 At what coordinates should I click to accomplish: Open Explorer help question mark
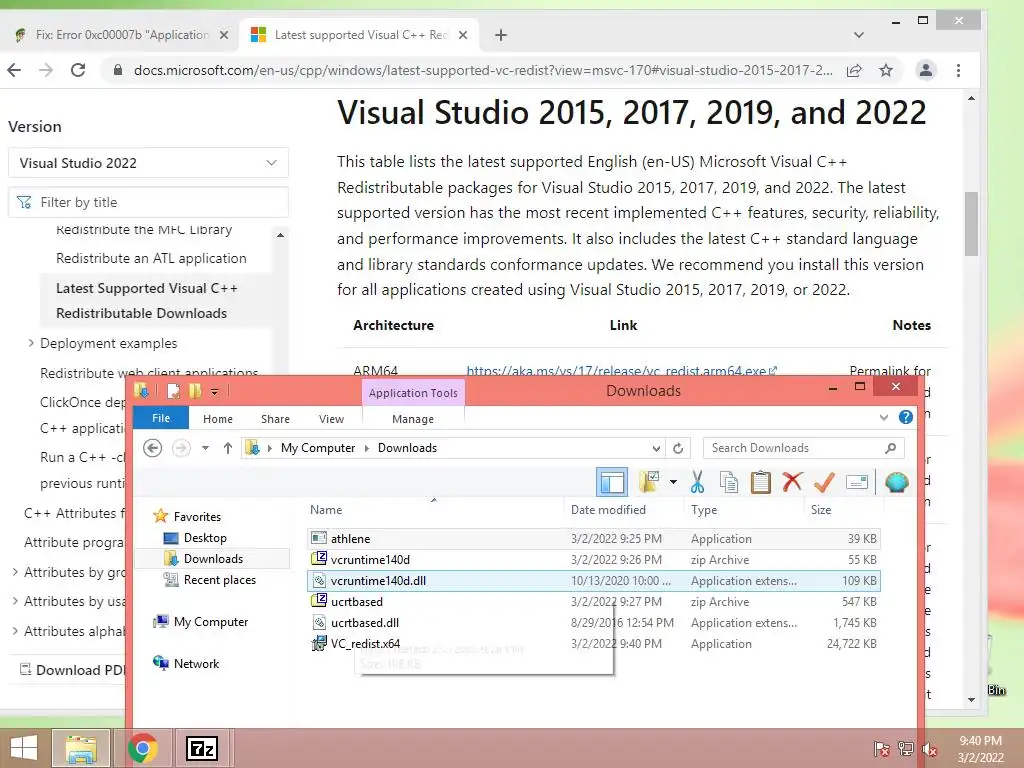(906, 417)
